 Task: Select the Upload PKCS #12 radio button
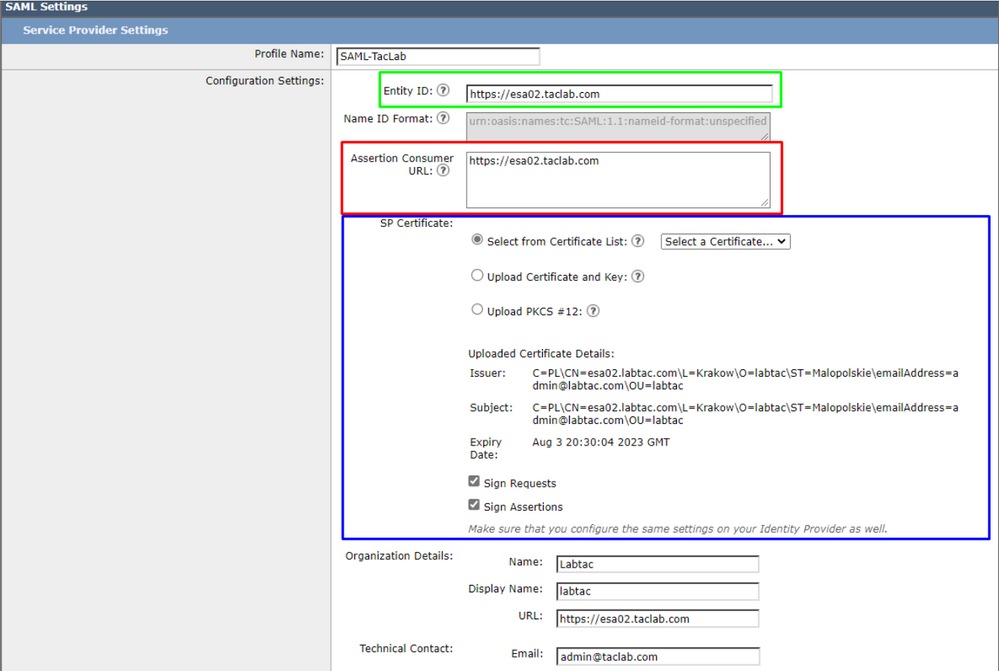(477, 309)
